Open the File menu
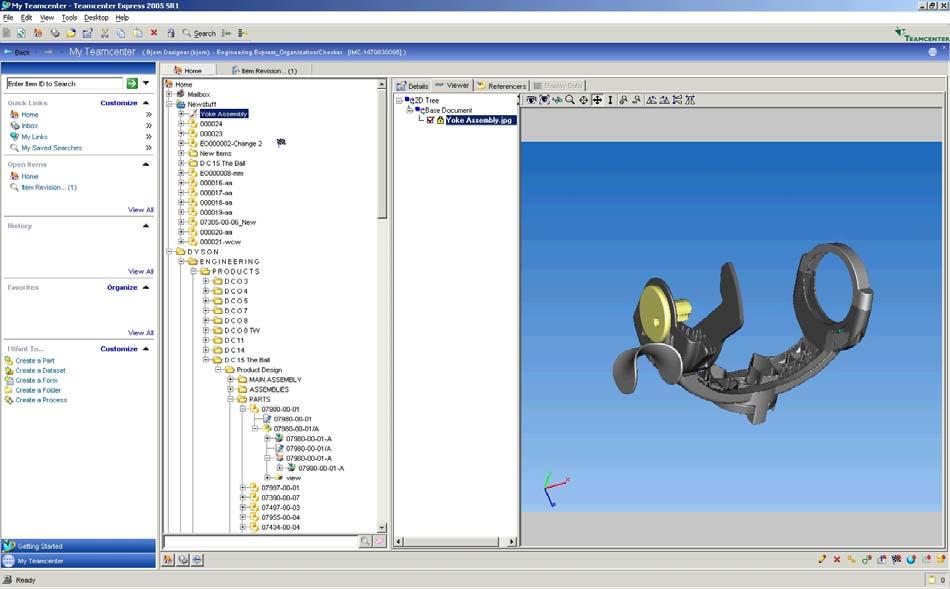 8,18
